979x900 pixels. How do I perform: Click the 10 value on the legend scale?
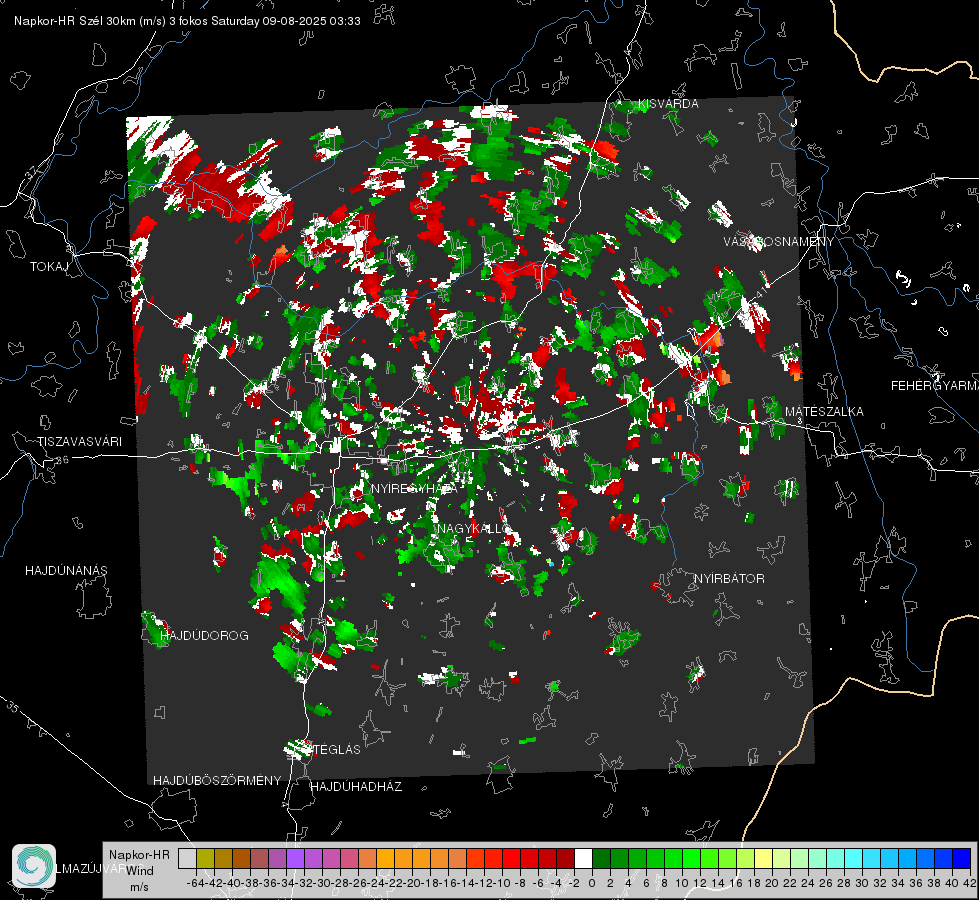click(682, 883)
